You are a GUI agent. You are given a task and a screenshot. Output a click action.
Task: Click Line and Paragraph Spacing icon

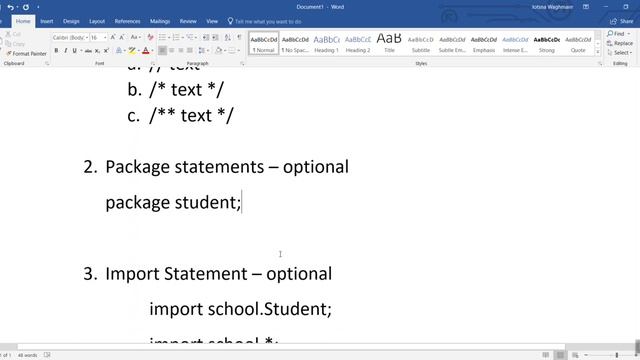point(202,51)
